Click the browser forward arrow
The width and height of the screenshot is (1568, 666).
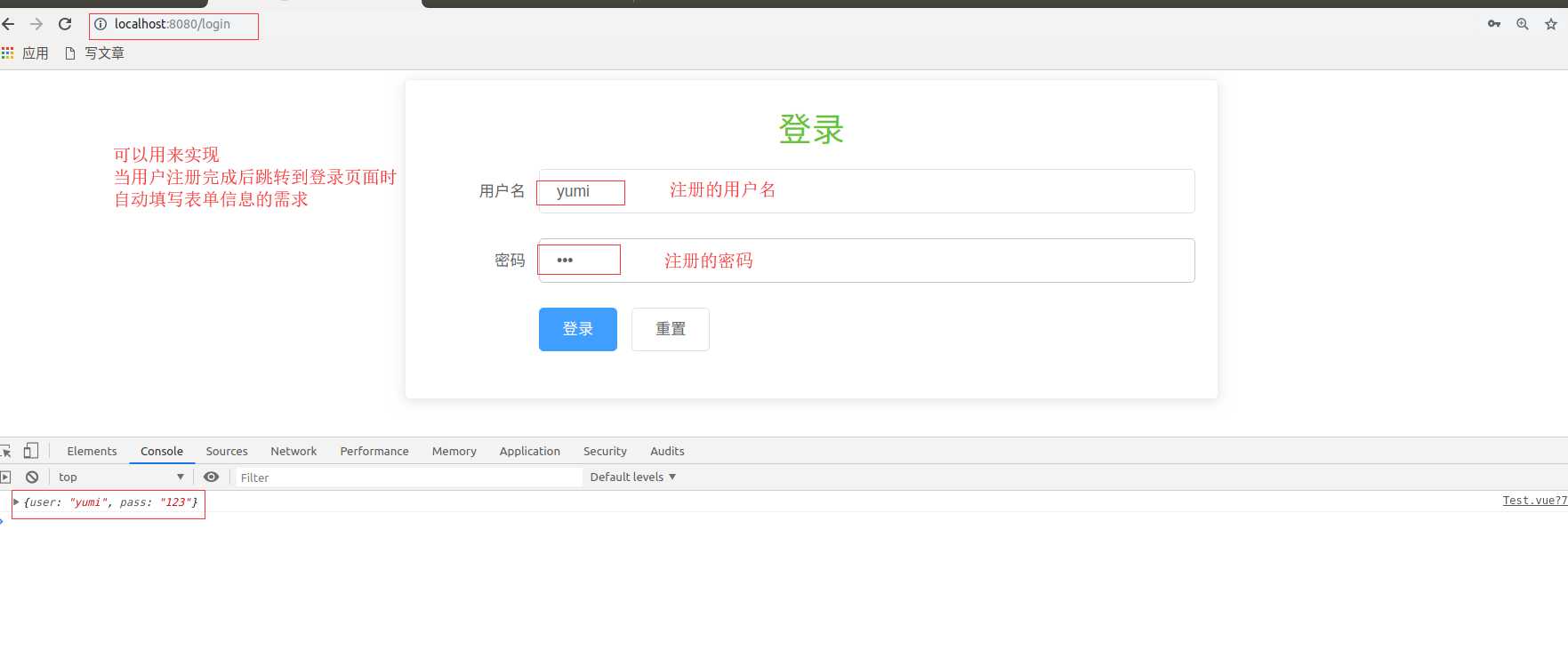coord(36,24)
